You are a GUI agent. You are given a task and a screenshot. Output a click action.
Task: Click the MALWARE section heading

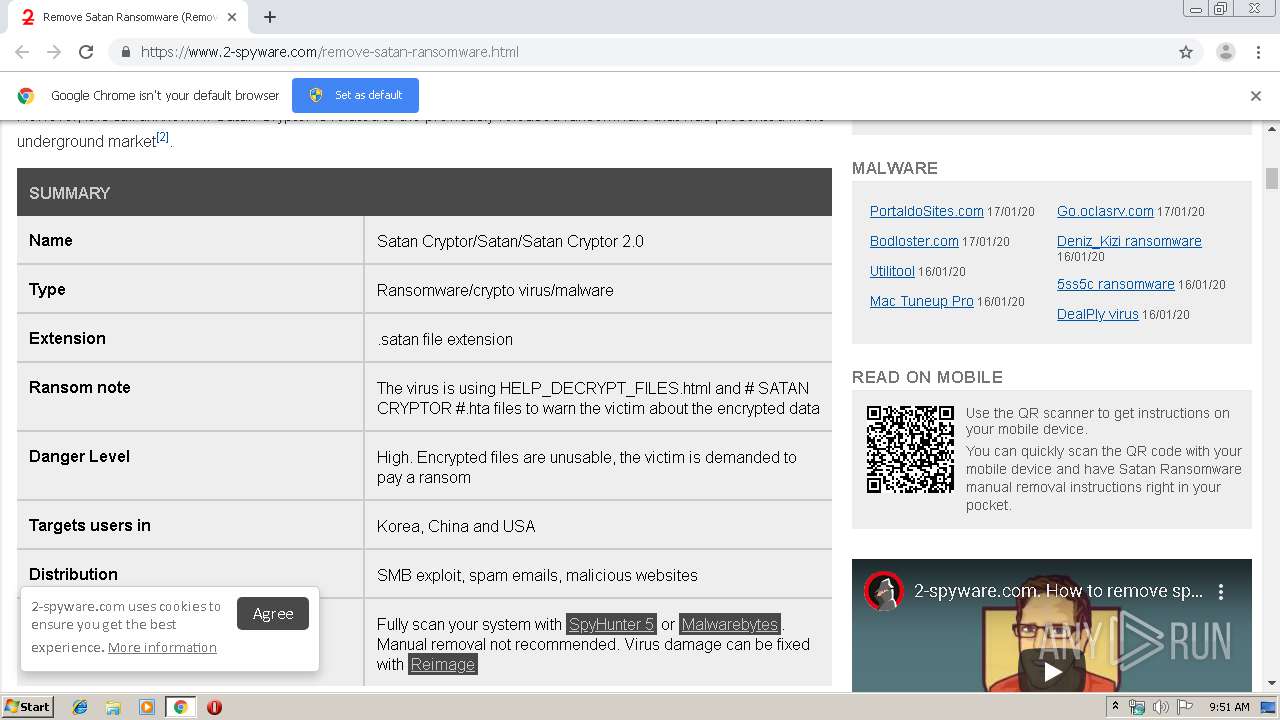point(895,168)
